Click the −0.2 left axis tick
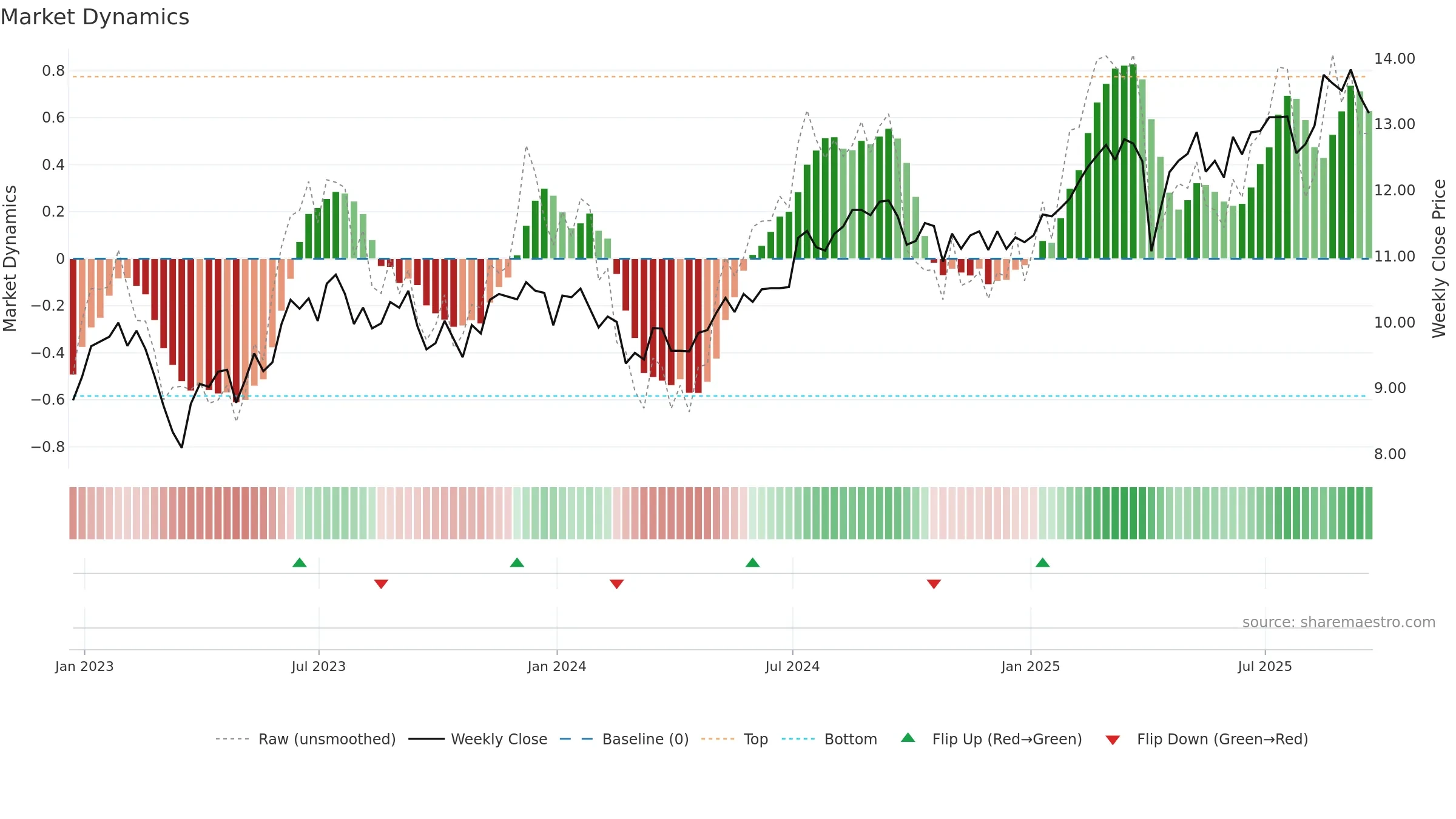 [48, 306]
